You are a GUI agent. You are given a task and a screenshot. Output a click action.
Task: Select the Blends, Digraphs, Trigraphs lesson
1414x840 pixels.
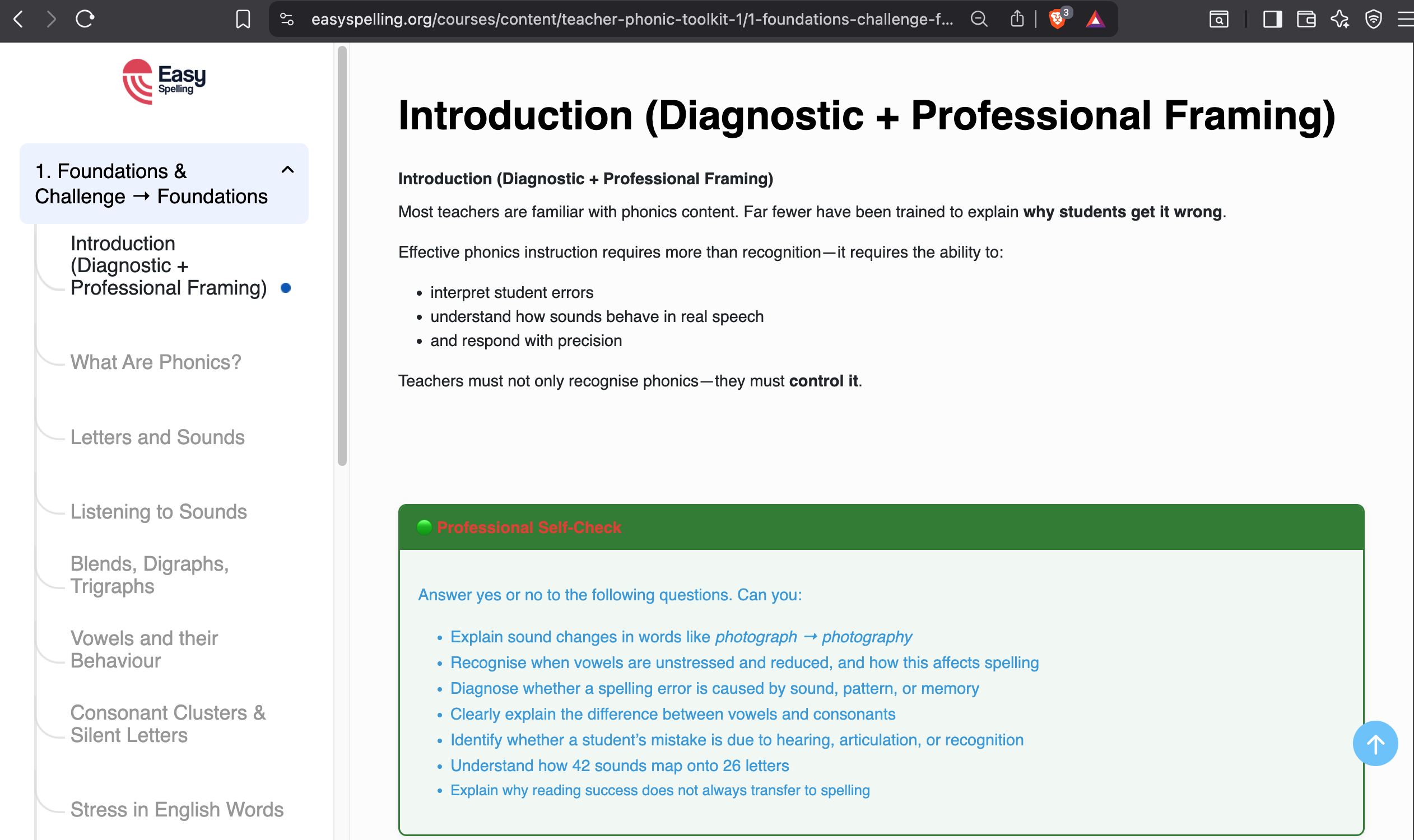[150, 574]
